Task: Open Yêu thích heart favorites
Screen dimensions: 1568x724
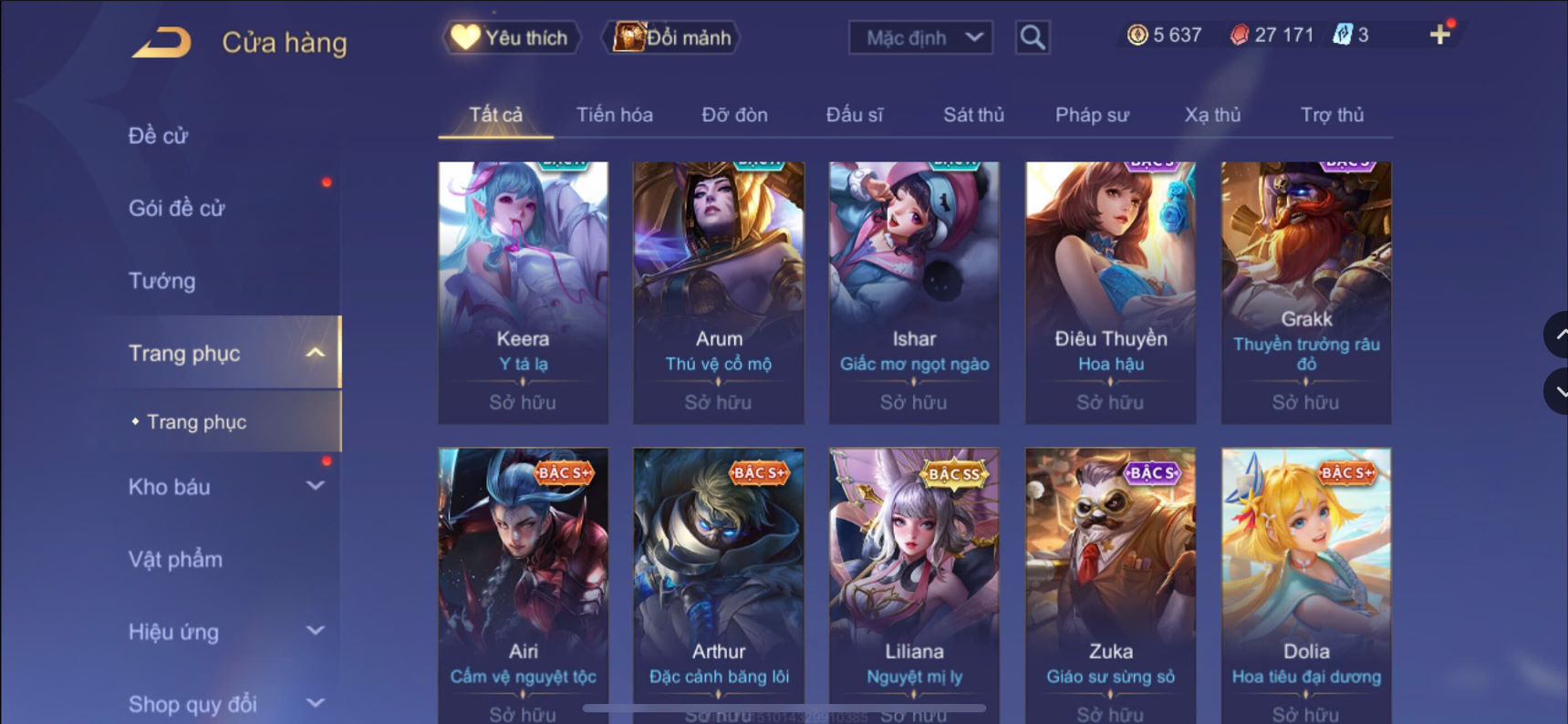Action: pos(512,37)
